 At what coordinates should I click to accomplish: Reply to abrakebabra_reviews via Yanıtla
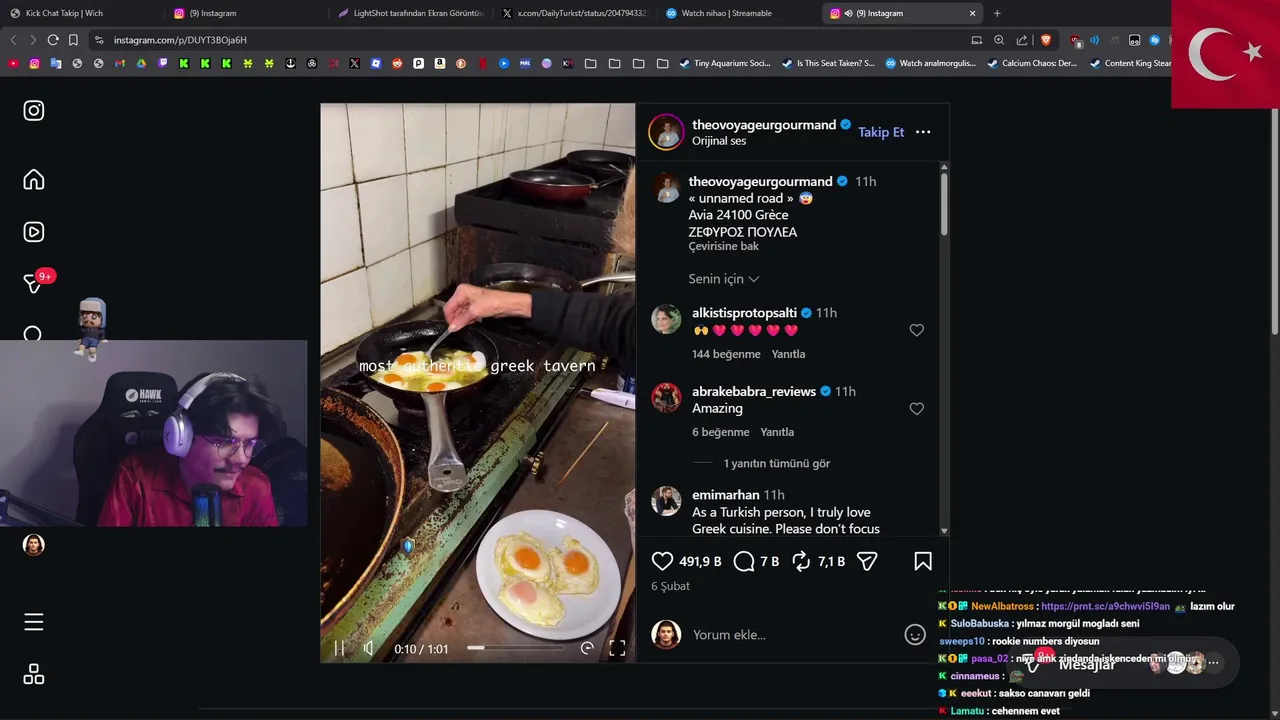[x=777, y=432]
